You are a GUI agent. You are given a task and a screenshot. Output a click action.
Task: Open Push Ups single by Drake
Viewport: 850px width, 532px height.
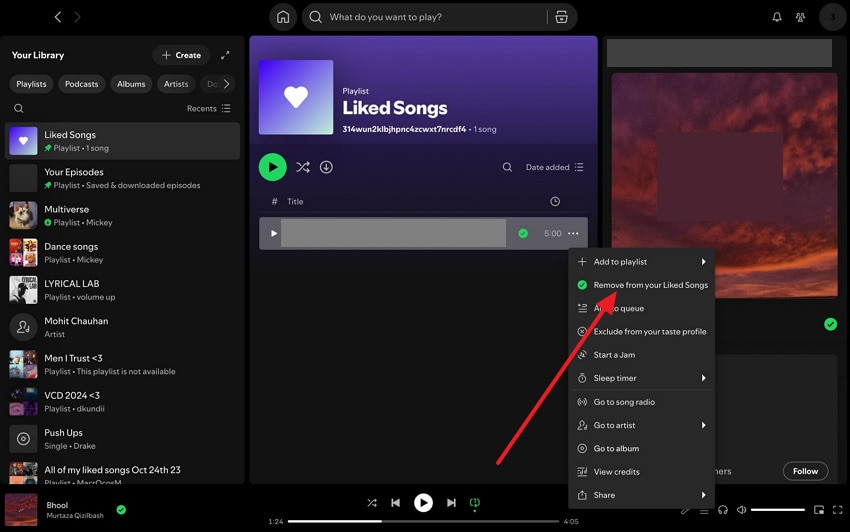tap(123, 439)
